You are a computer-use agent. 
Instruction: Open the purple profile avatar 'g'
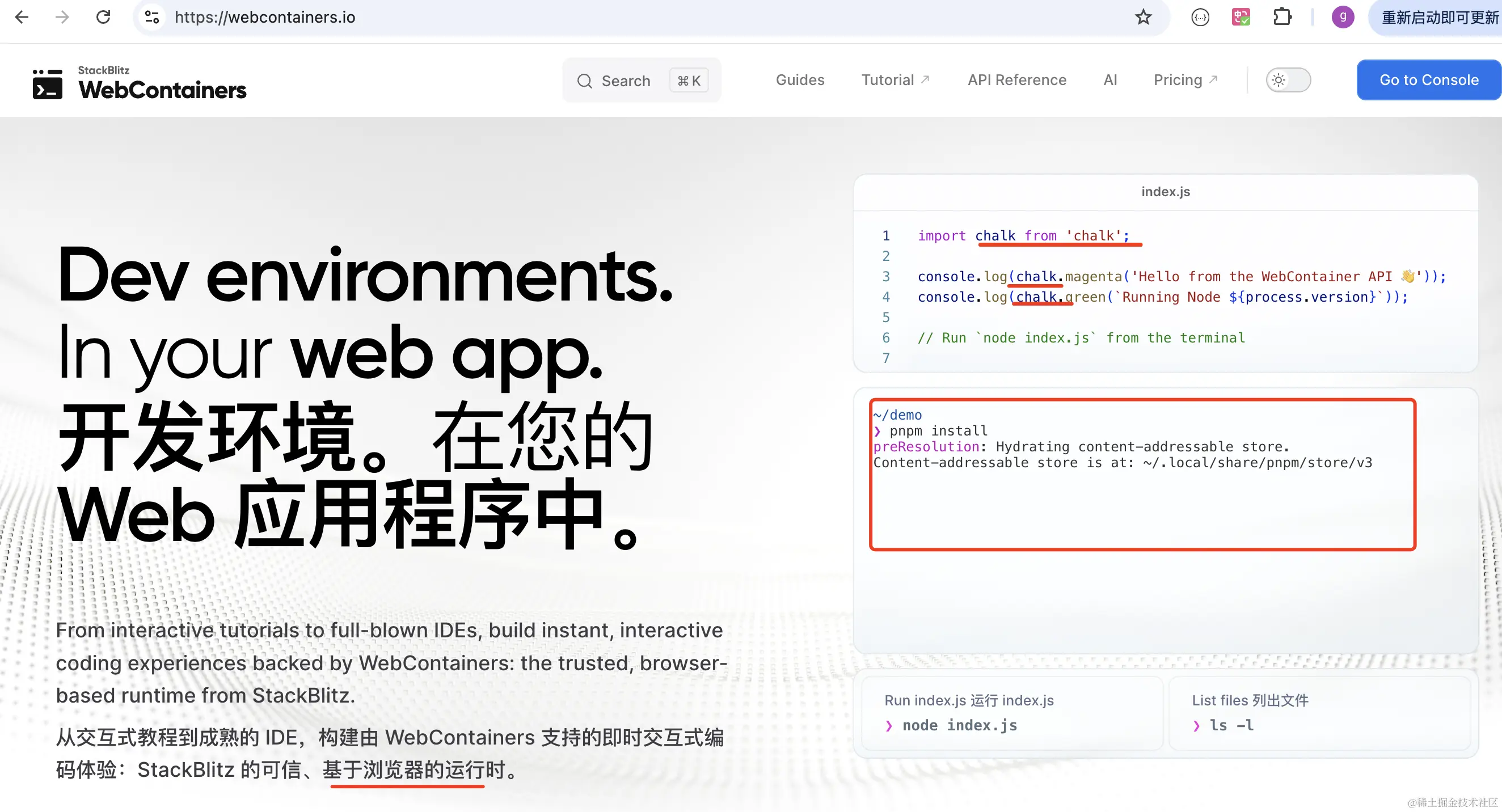1343,17
